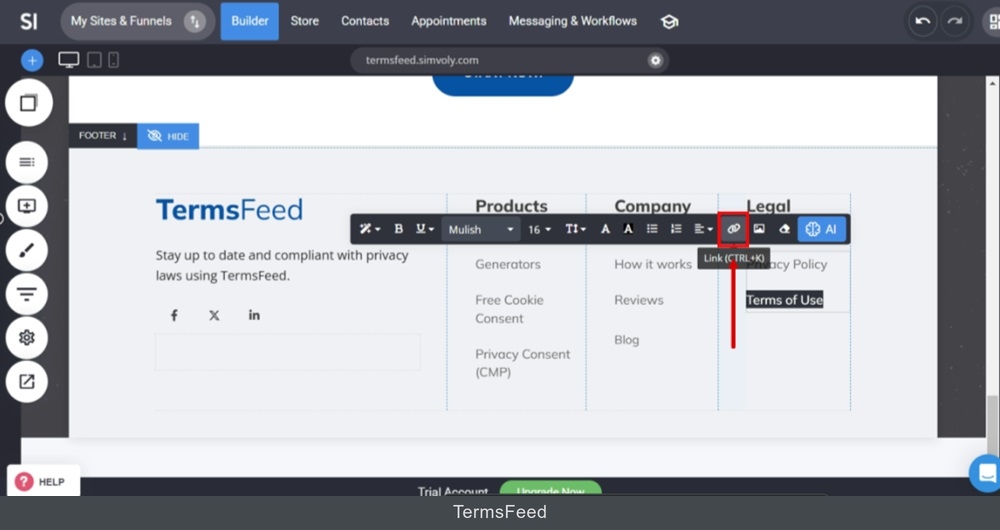Screen dimensions: 1000x530
Task: Click the Products column heading
Action: pyautogui.click(x=511, y=205)
